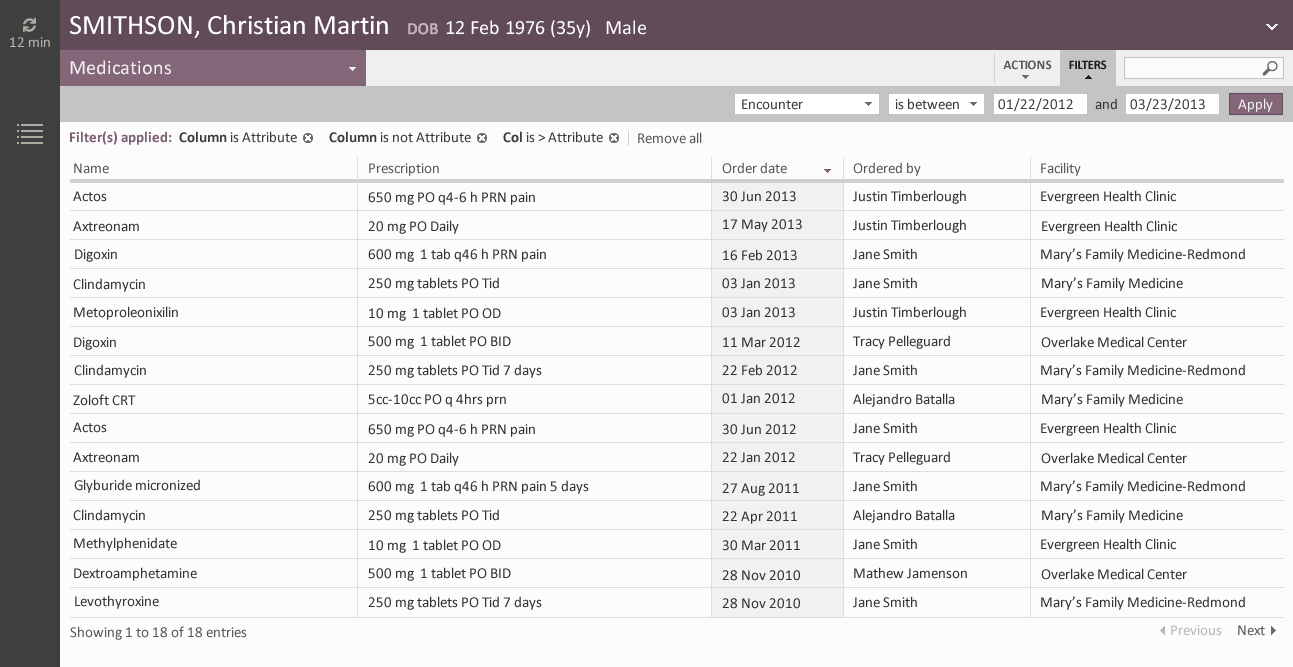
Task: Remove the "Column is not Attribute" filter chip
Action: (482, 138)
